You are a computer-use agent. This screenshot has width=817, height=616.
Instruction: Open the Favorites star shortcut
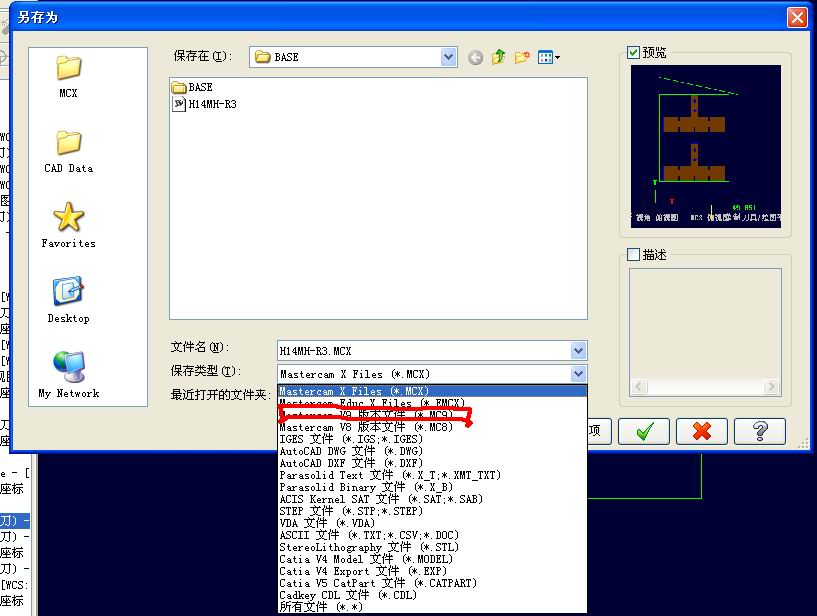point(68,226)
